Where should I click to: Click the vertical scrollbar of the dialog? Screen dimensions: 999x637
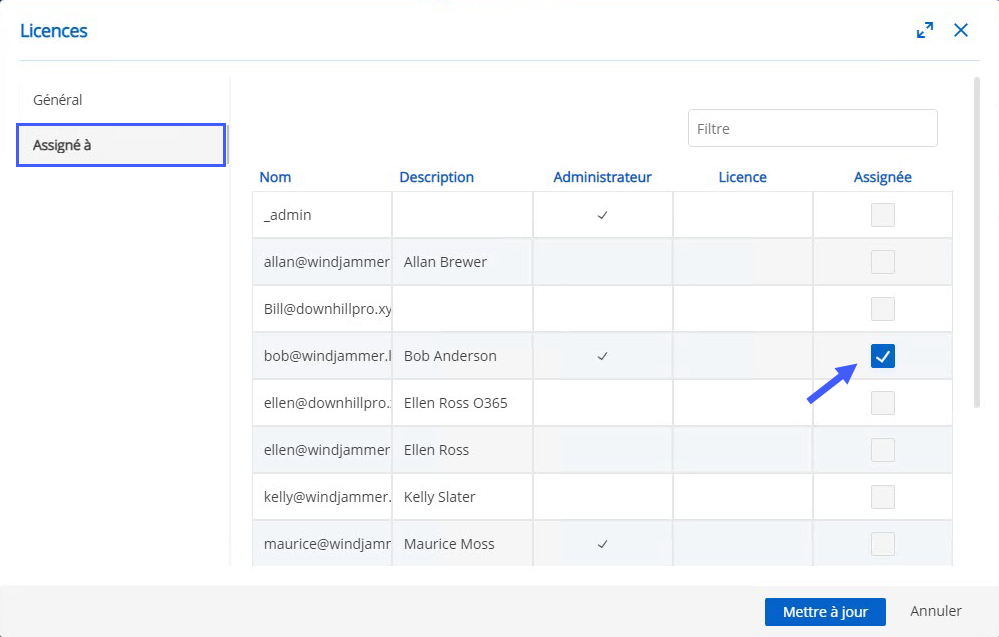click(x=977, y=240)
